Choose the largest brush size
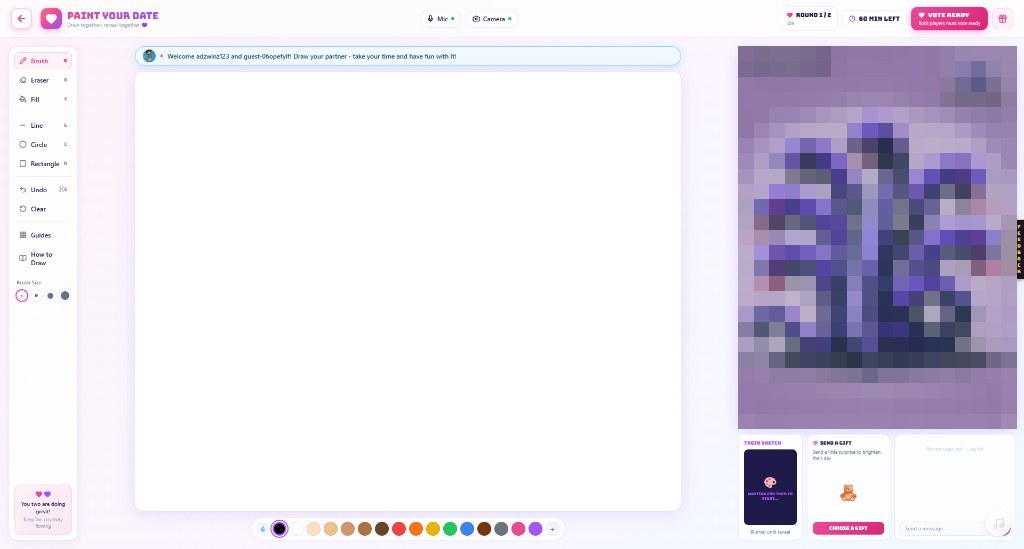This screenshot has height=549, width=1024. (65, 296)
